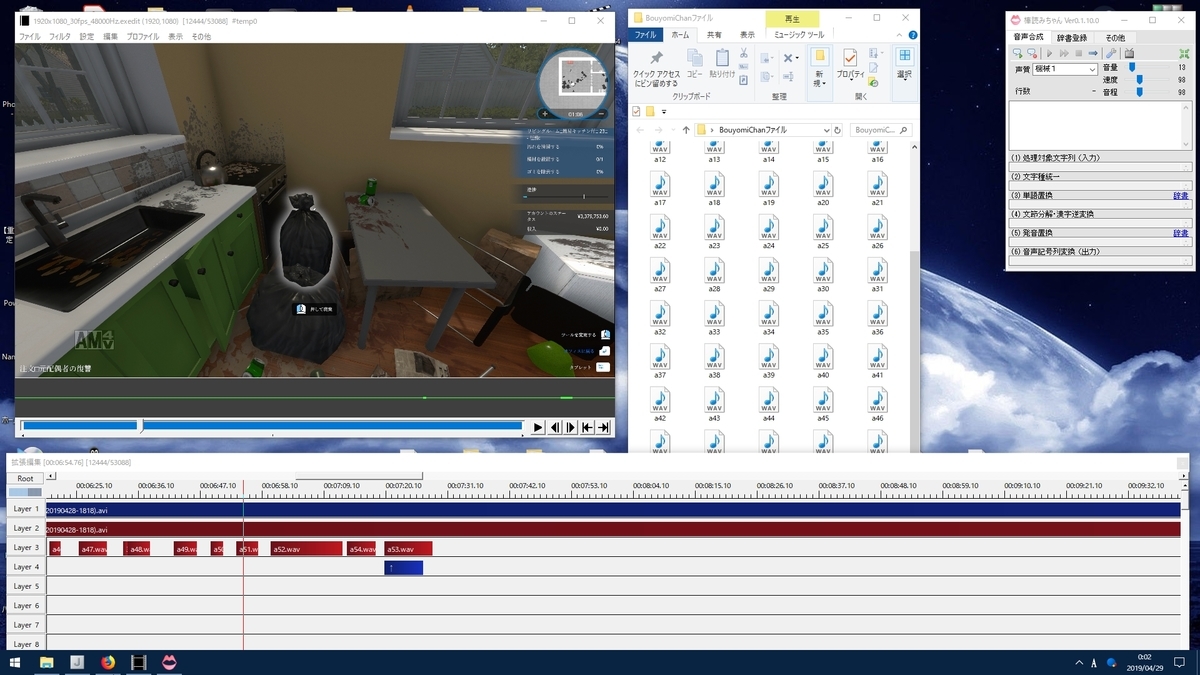This screenshot has width=1200, height=675.
Task: Click 辞書 link beside 発音置換
Action: click(1181, 233)
